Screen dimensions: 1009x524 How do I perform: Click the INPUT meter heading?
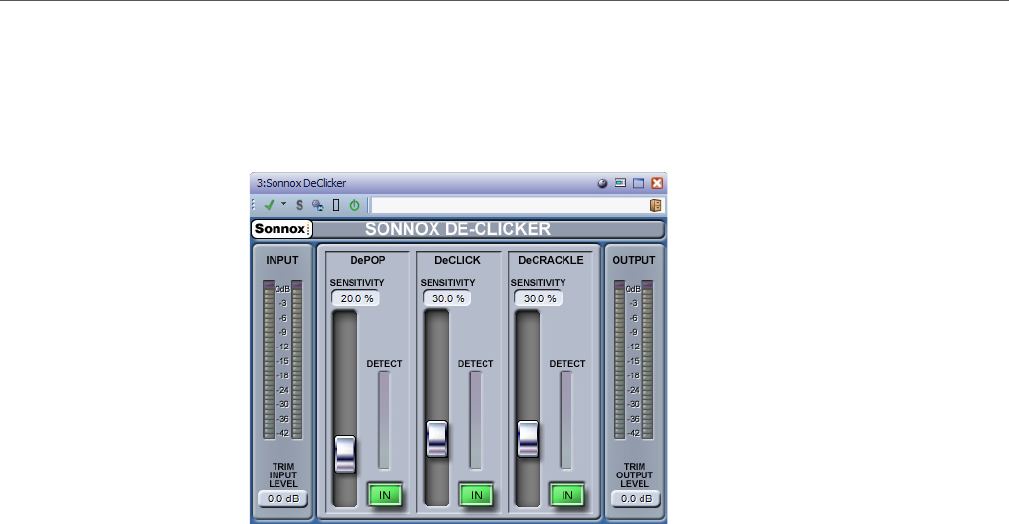click(x=282, y=260)
